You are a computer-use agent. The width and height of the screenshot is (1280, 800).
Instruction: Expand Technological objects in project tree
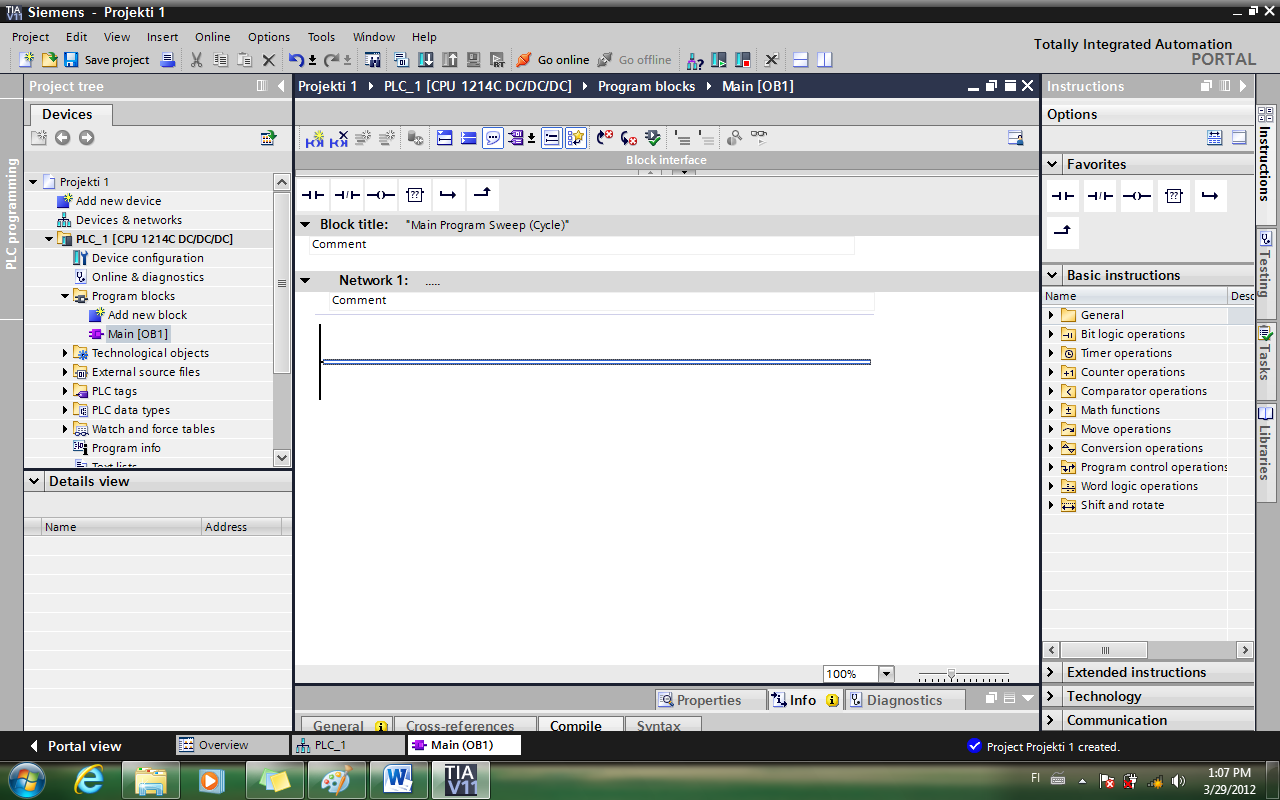point(65,353)
